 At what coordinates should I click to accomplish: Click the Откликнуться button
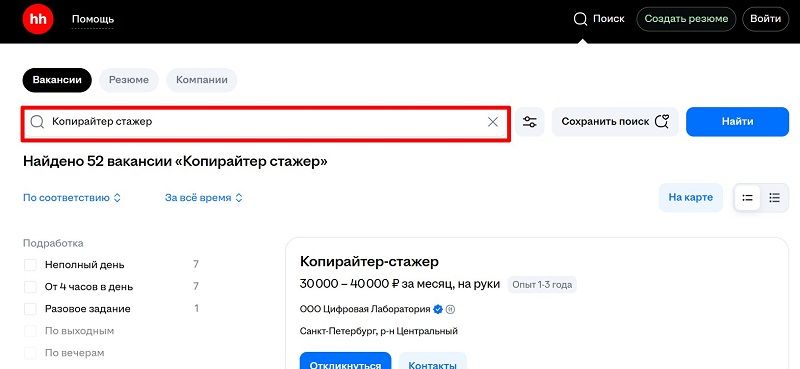[345, 360]
